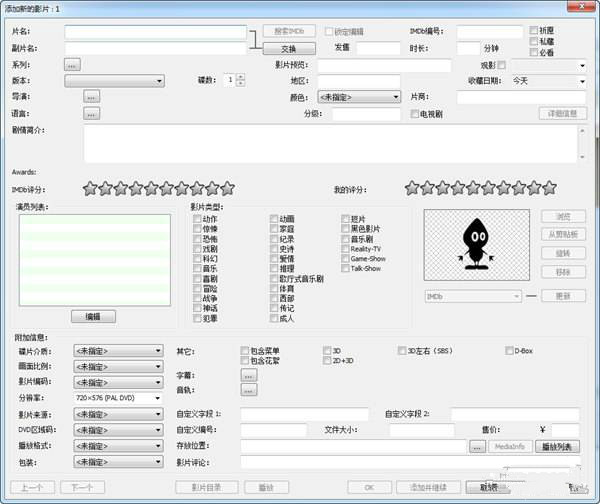
Task: Open the 字幕 browse (...) button
Action: pos(249,375)
